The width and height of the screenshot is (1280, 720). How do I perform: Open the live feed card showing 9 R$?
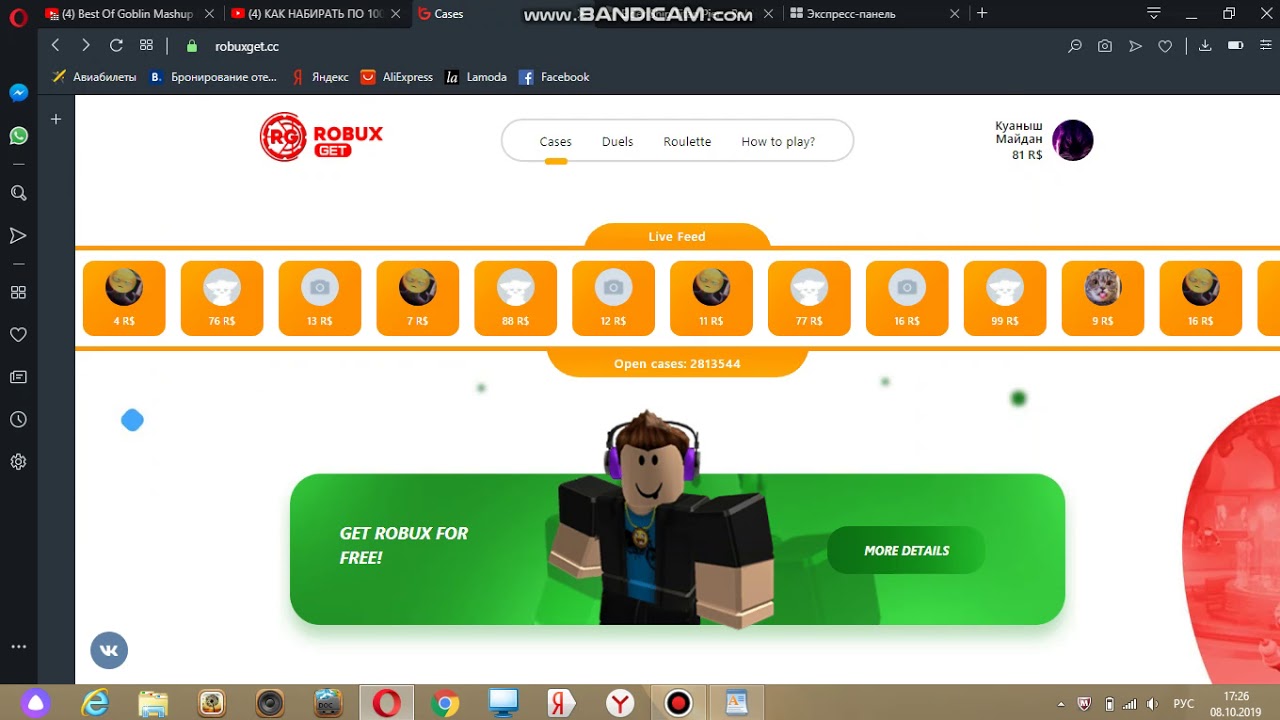[x=1103, y=298]
